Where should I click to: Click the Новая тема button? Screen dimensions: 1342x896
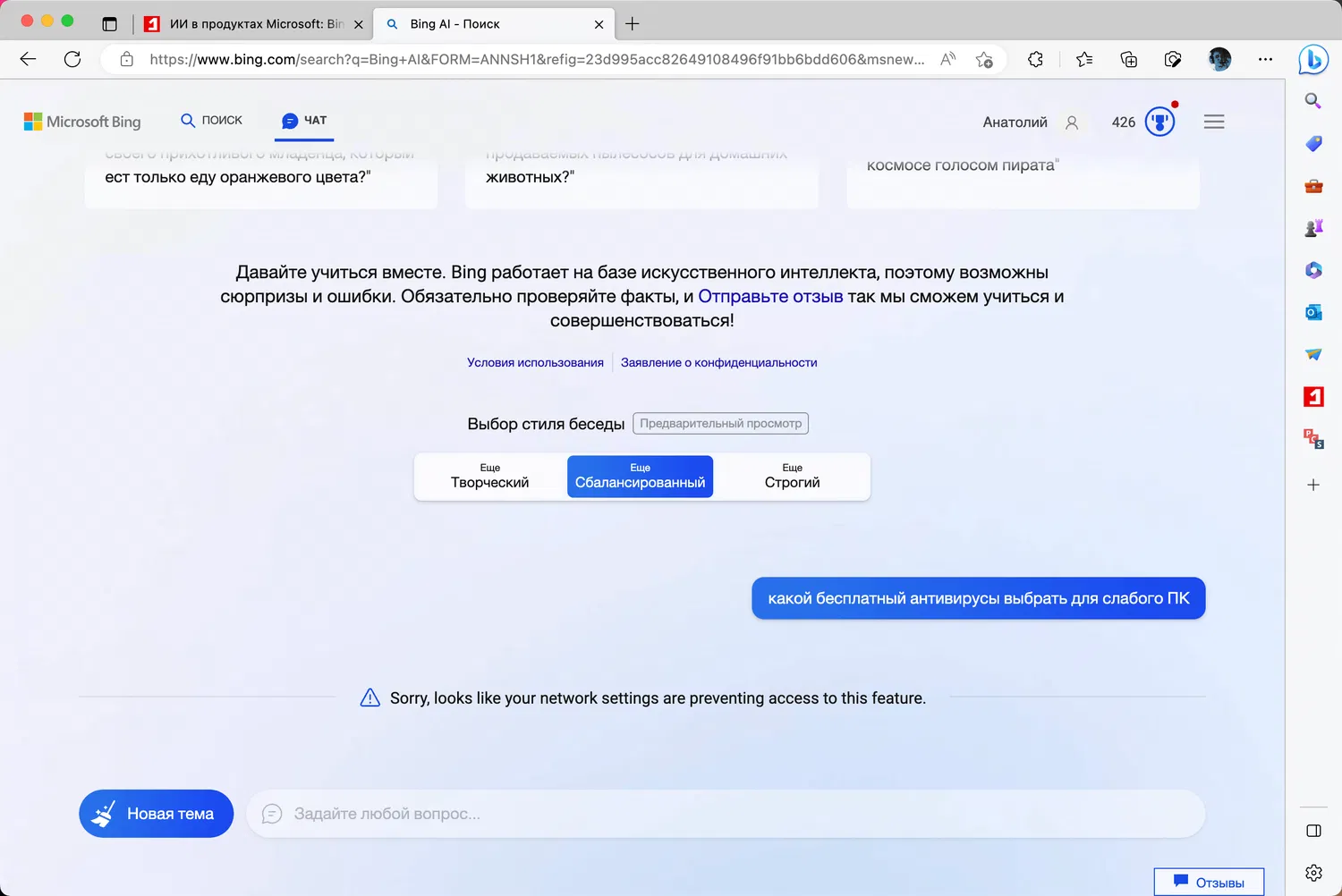click(x=157, y=814)
